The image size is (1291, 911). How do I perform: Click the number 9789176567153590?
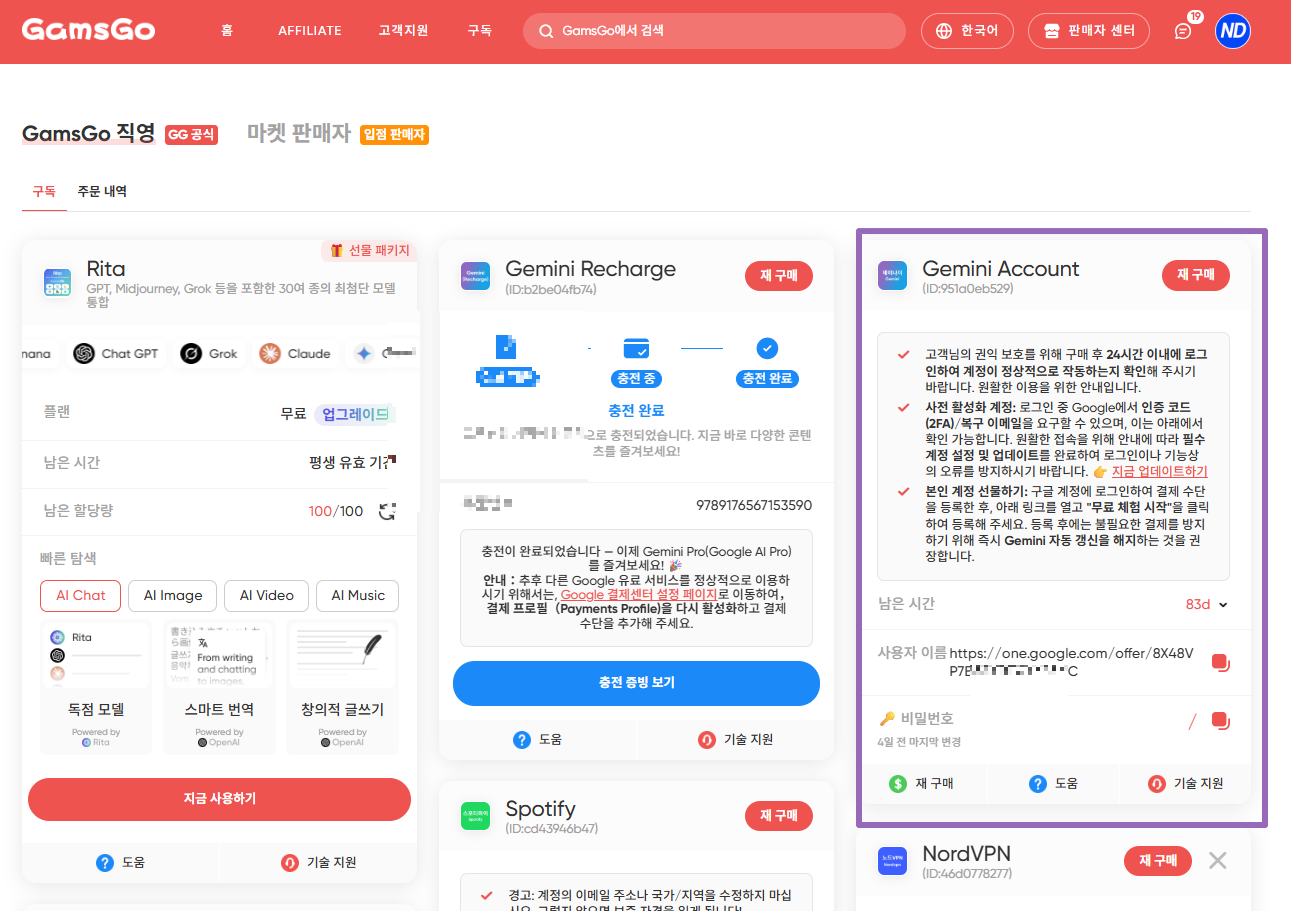[x=754, y=505]
